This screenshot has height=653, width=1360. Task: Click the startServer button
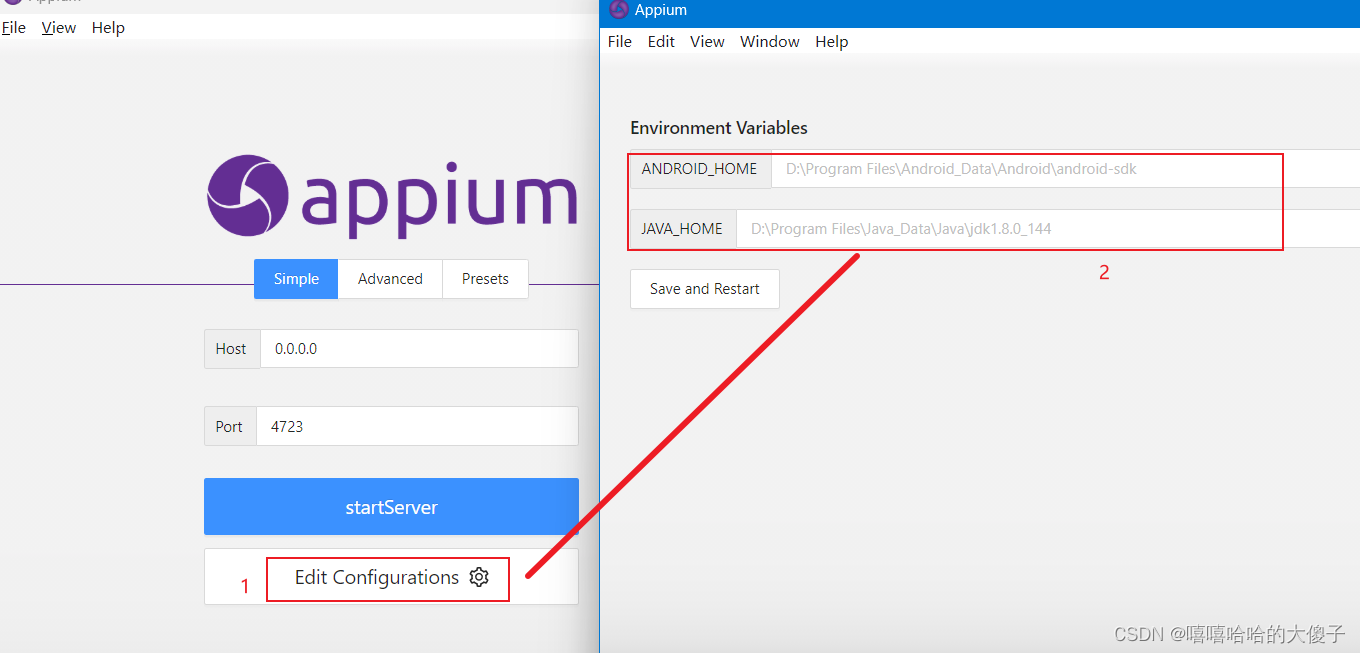coord(391,507)
